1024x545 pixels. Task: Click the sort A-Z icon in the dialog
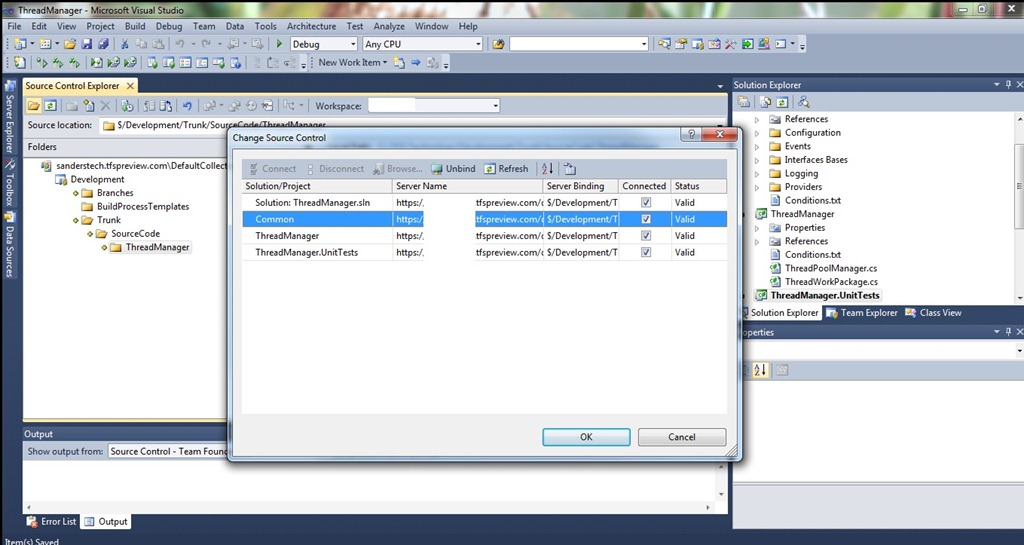546,169
